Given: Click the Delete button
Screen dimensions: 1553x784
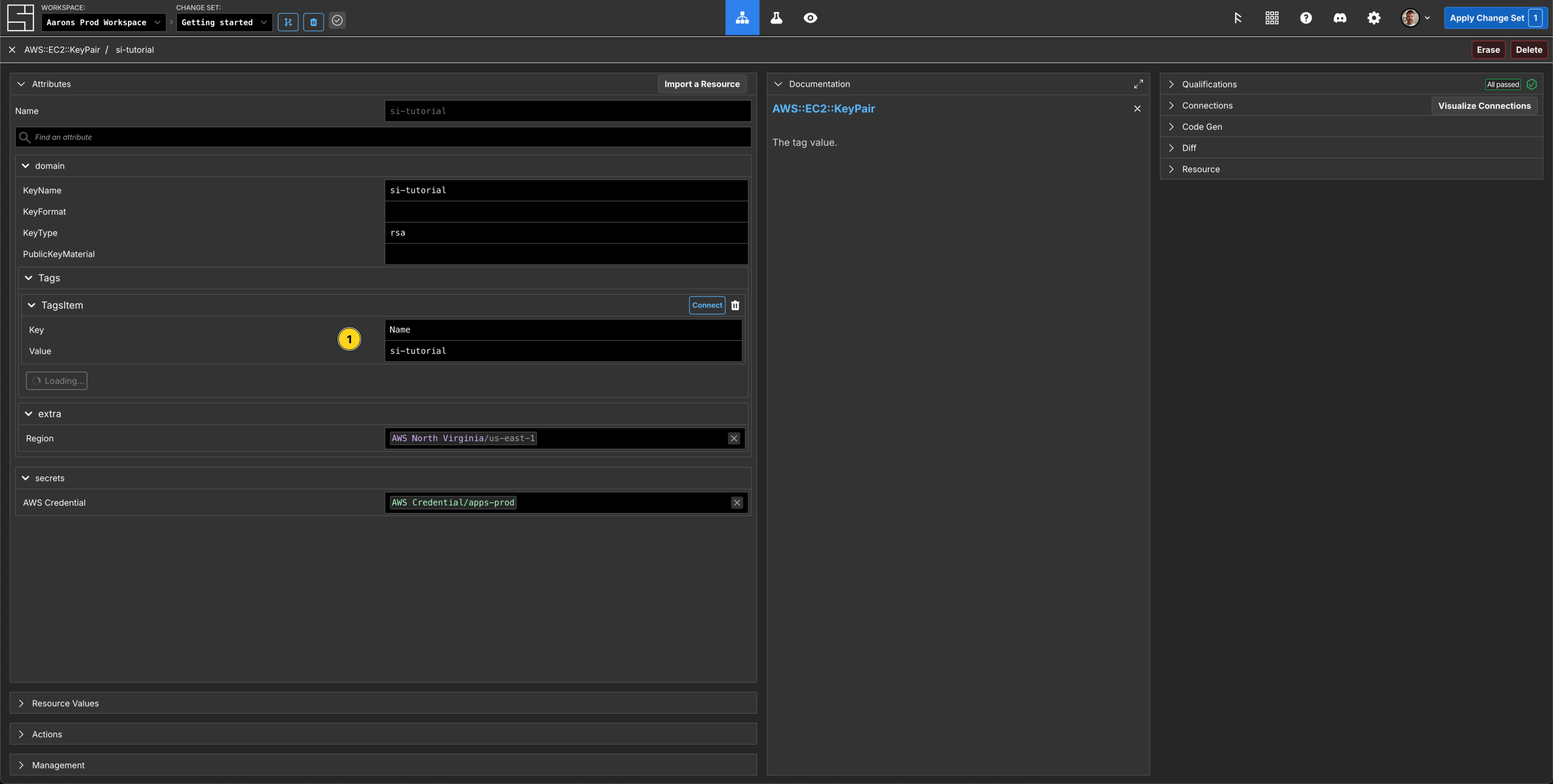Looking at the screenshot, I should [1529, 50].
